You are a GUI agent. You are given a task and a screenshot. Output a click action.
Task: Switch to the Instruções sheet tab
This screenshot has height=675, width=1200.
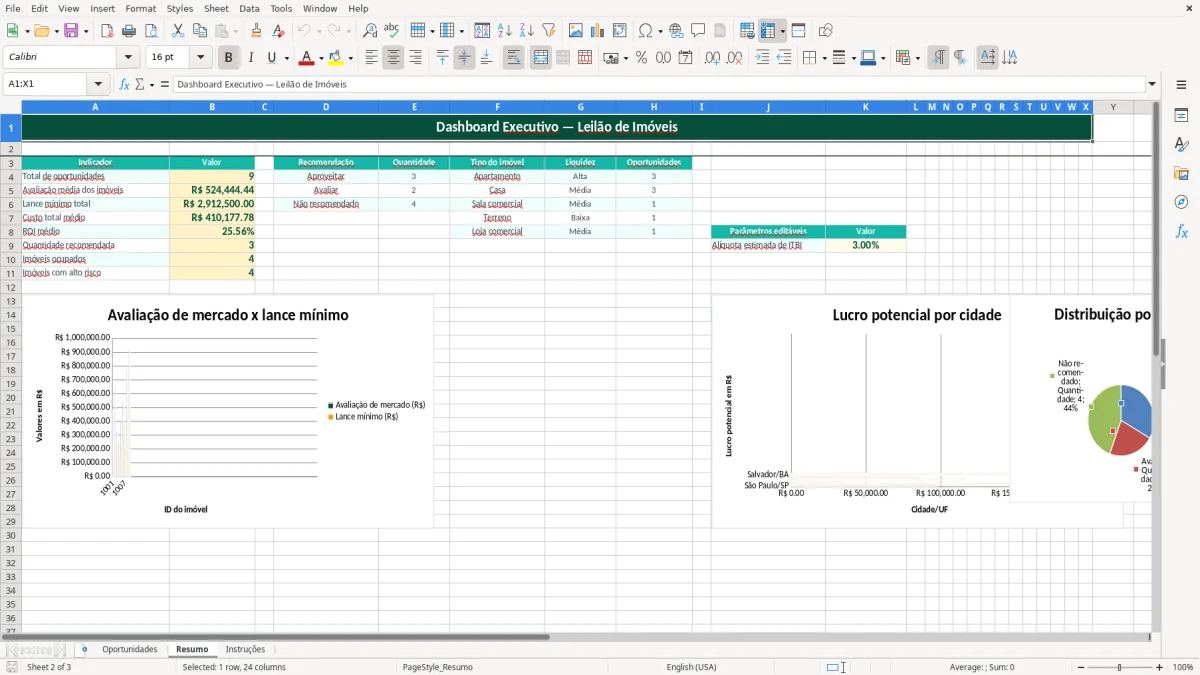(245, 649)
